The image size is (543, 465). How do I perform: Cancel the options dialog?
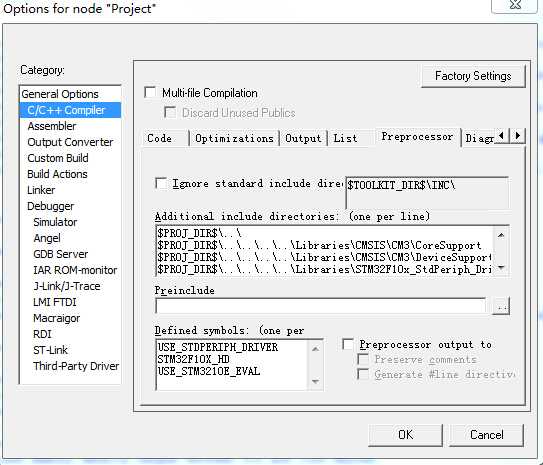point(486,435)
